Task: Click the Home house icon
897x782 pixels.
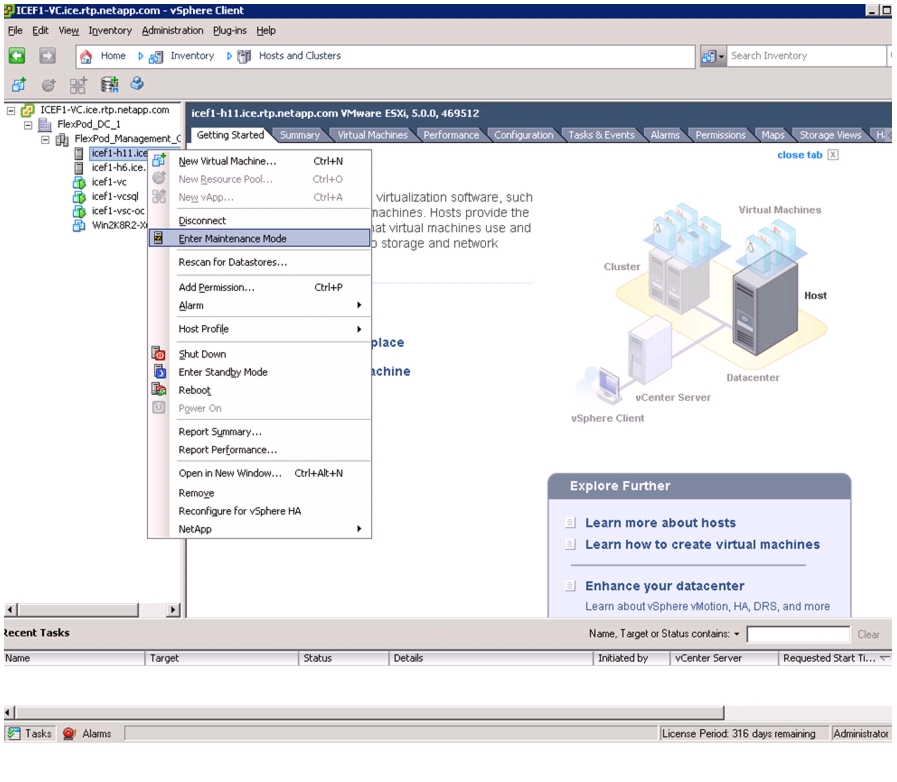Action: 86,56
